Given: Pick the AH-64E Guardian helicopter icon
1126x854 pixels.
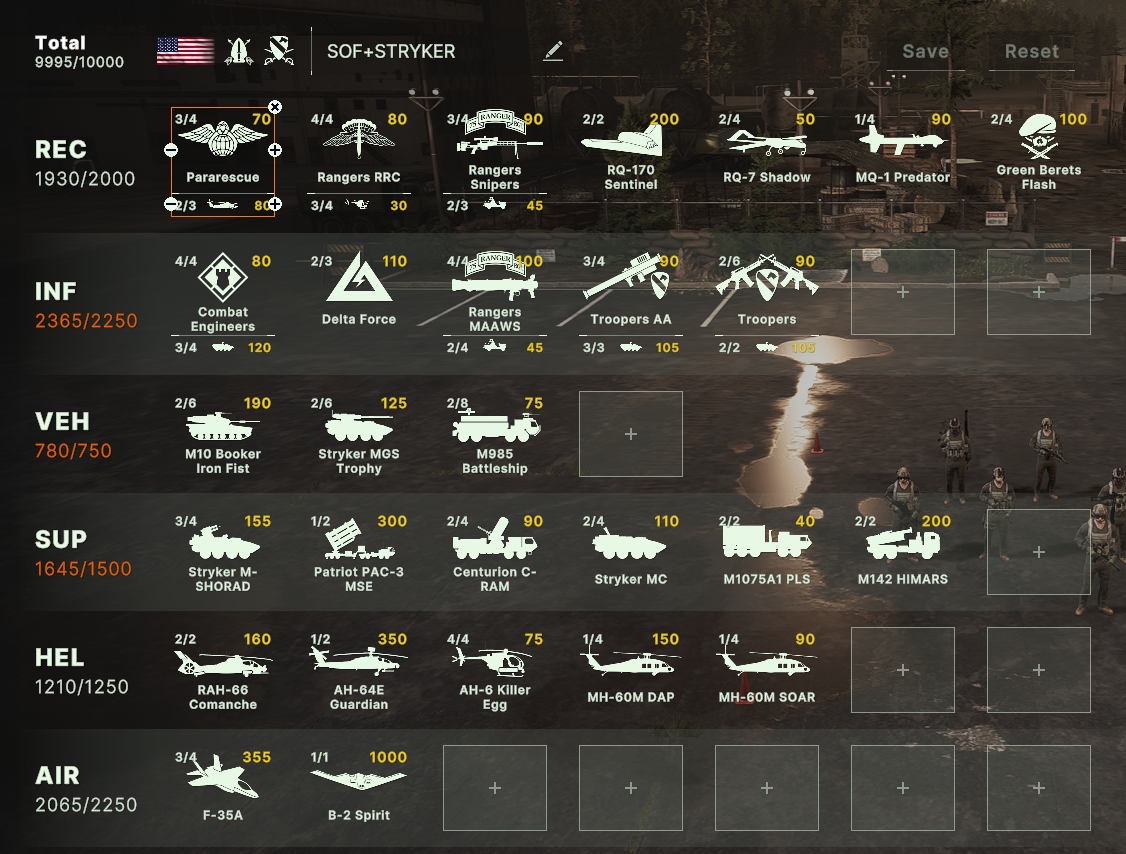Looking at the screenshot, I should pyautogui.click(x=358, y=660).
